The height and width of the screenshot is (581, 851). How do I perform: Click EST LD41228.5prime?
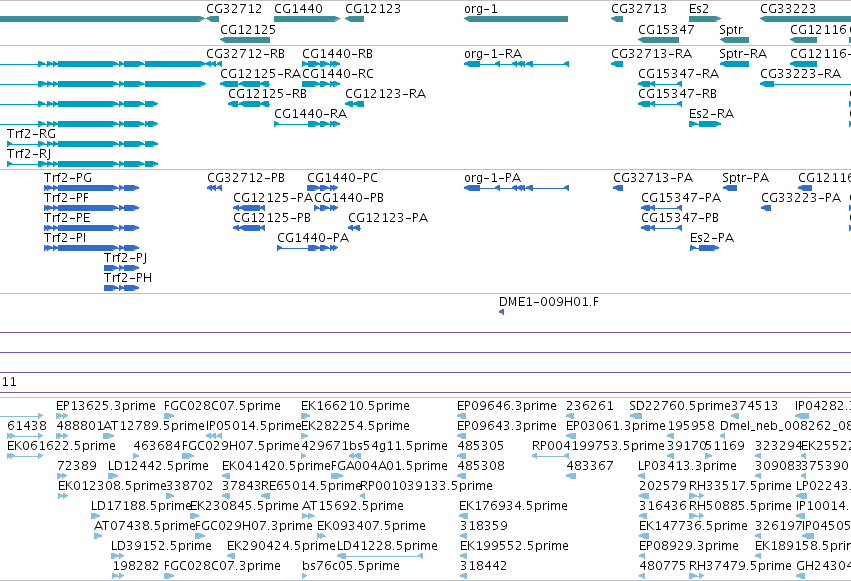(x=388, y=546)
